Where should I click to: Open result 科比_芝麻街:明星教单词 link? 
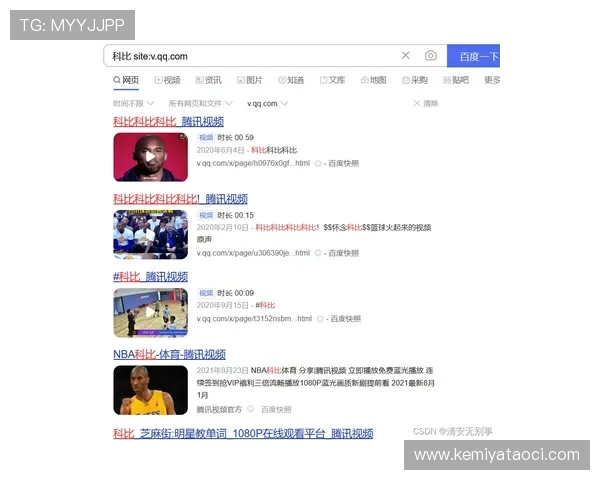pos(243,434)
